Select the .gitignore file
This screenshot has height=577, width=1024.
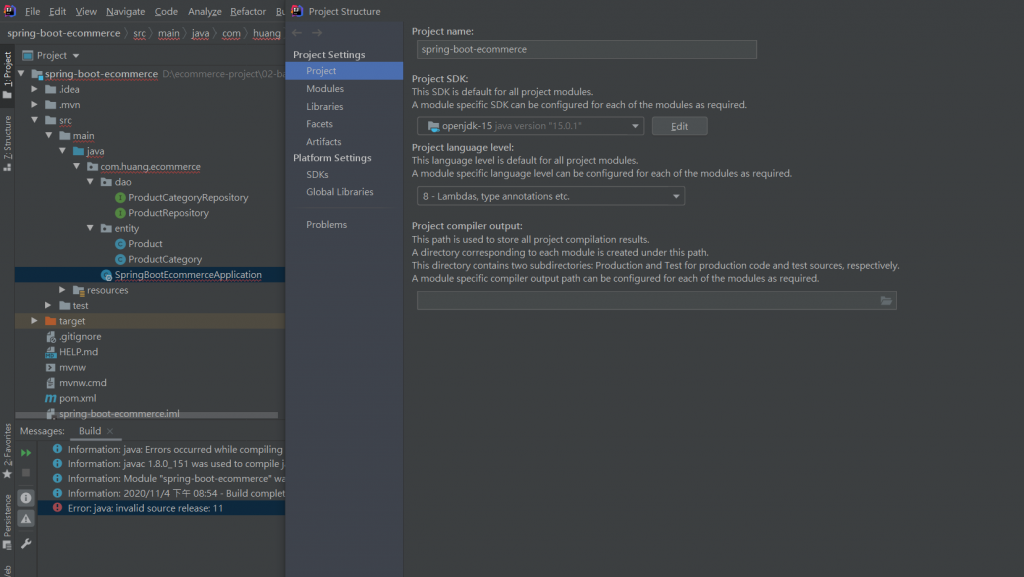pyautogui.click(x=80, y=337)
